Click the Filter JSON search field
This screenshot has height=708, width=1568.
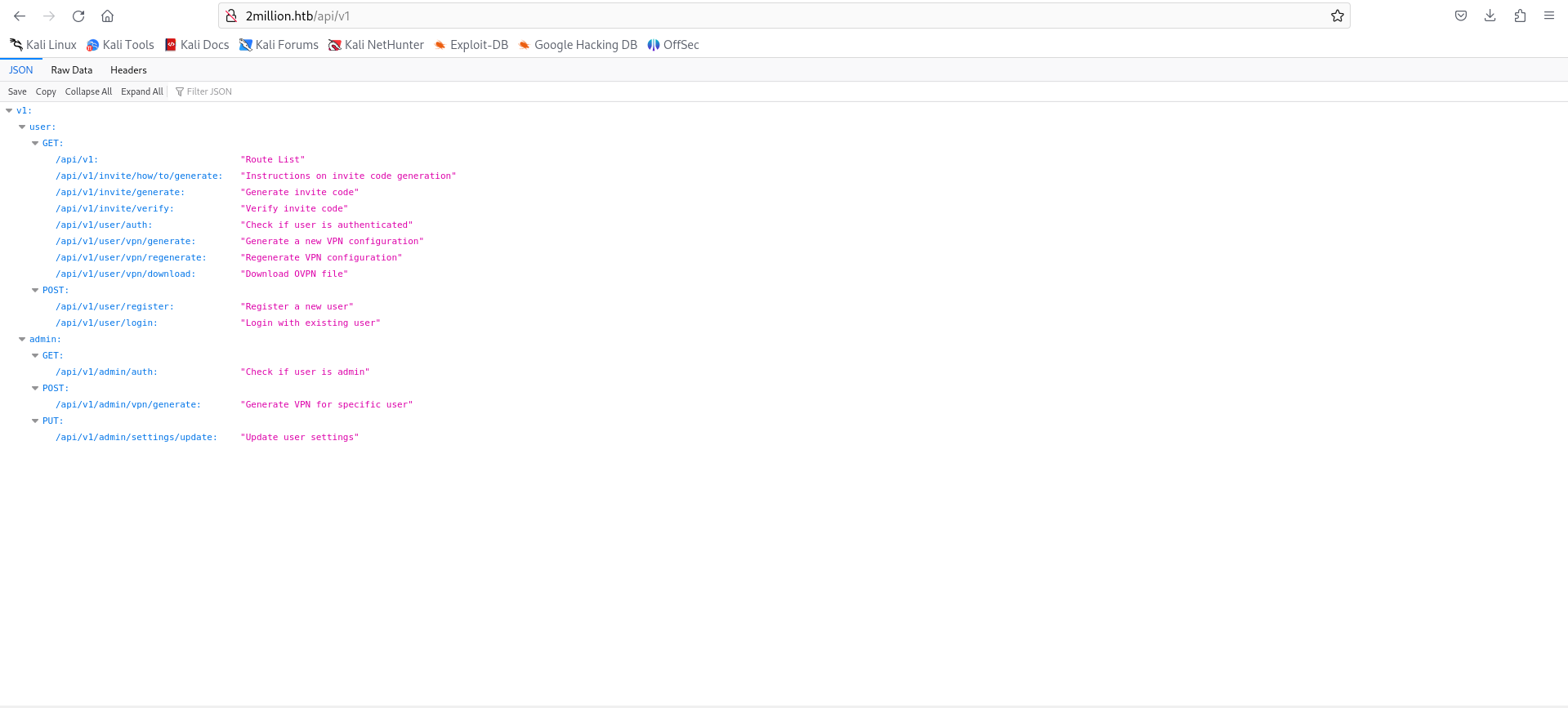click(209, 91)
